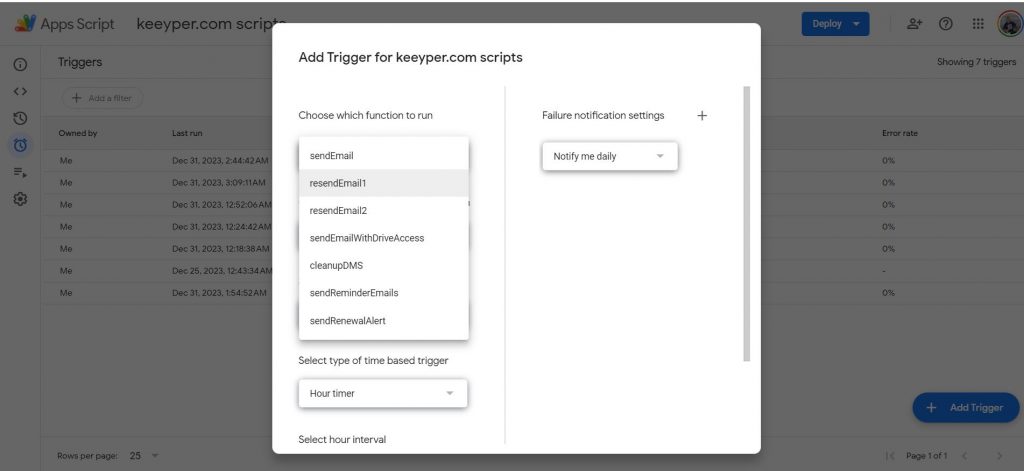Expand the Hour timer dropdown
Screen dimensions: 1024x471
[x=383, y=394]
